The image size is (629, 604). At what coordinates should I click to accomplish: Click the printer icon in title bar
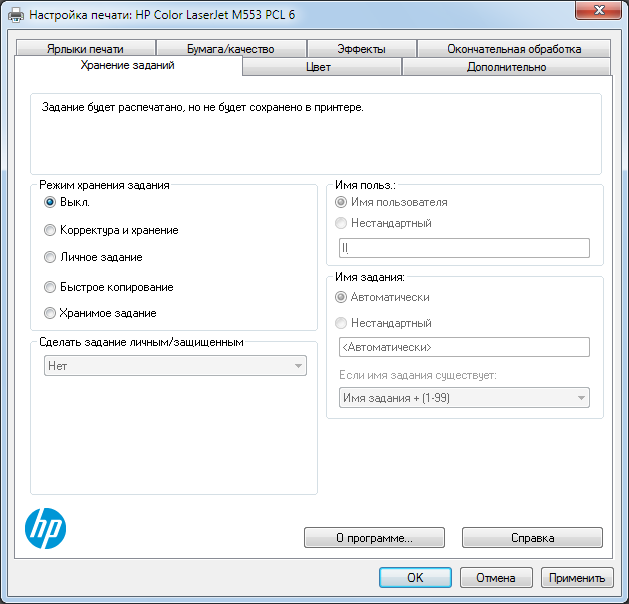(x=15, y=16)
